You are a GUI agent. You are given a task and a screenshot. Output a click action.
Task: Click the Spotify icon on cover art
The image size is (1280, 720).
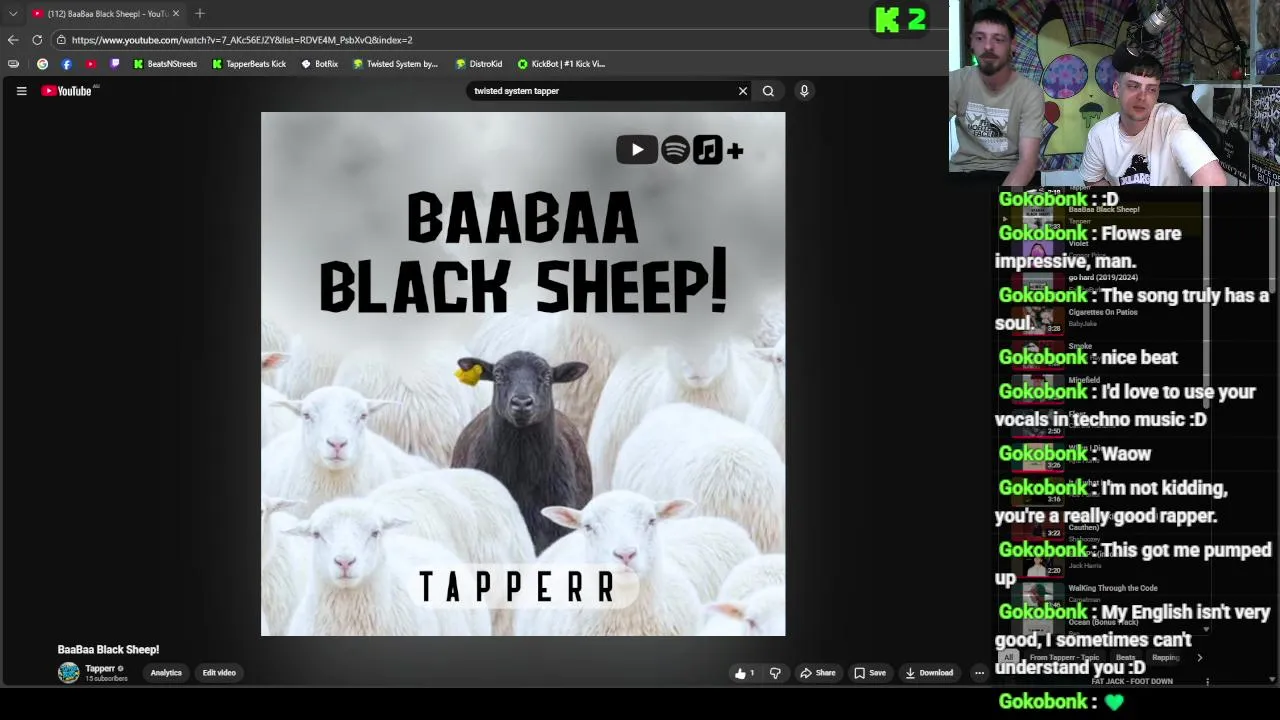[675, 150]
